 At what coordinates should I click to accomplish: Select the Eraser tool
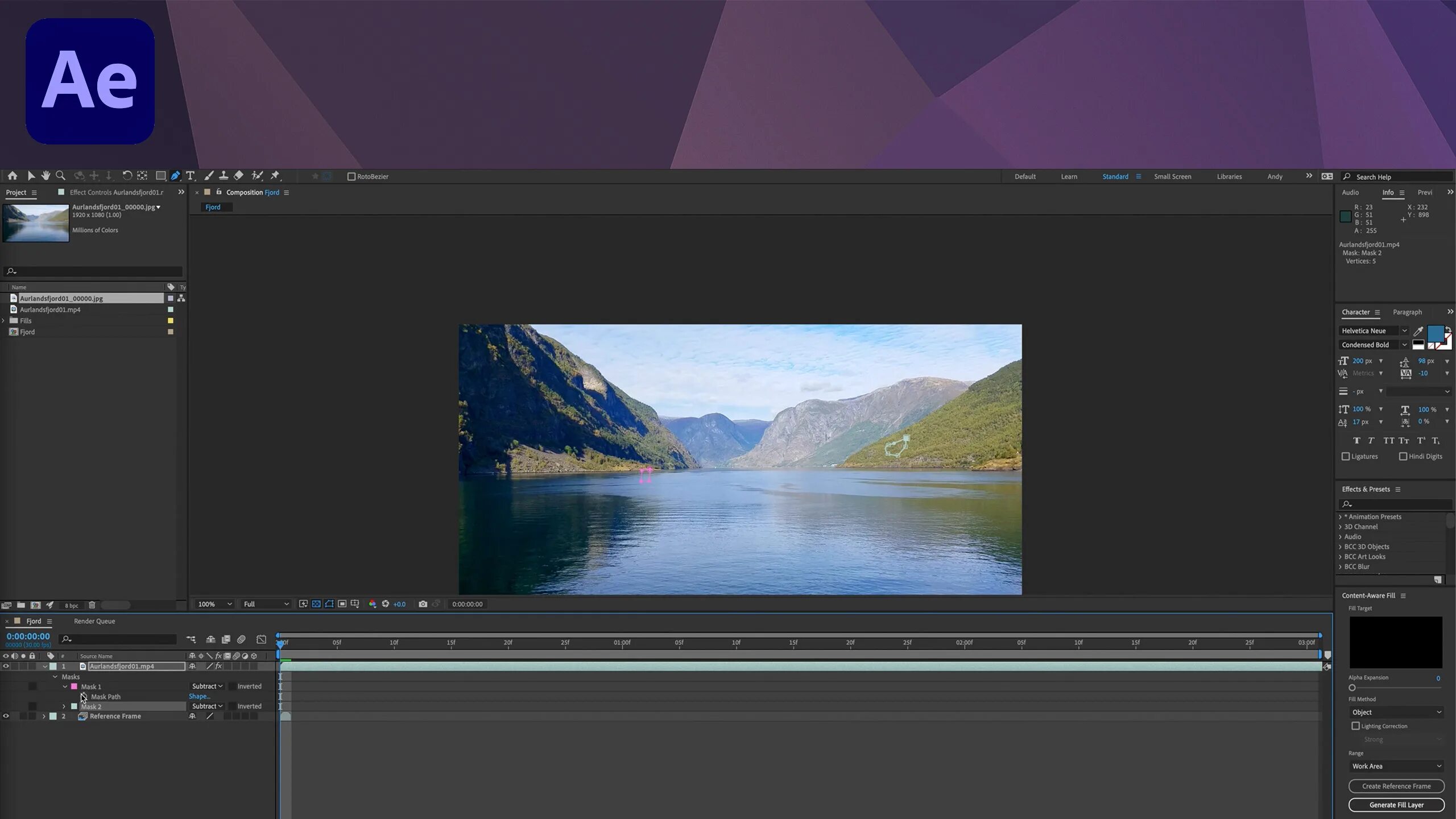(239, 176)
